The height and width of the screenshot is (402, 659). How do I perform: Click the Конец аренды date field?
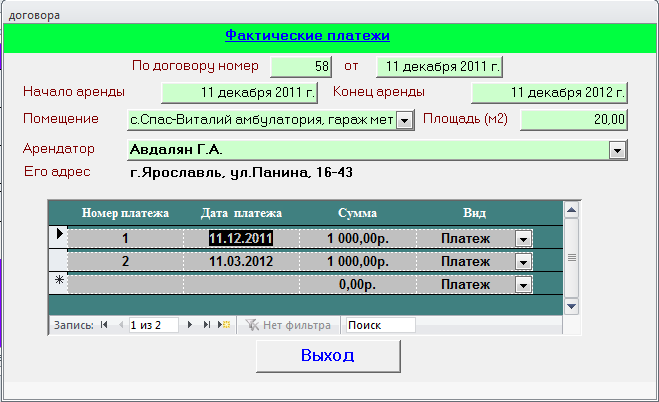[549, 92]
